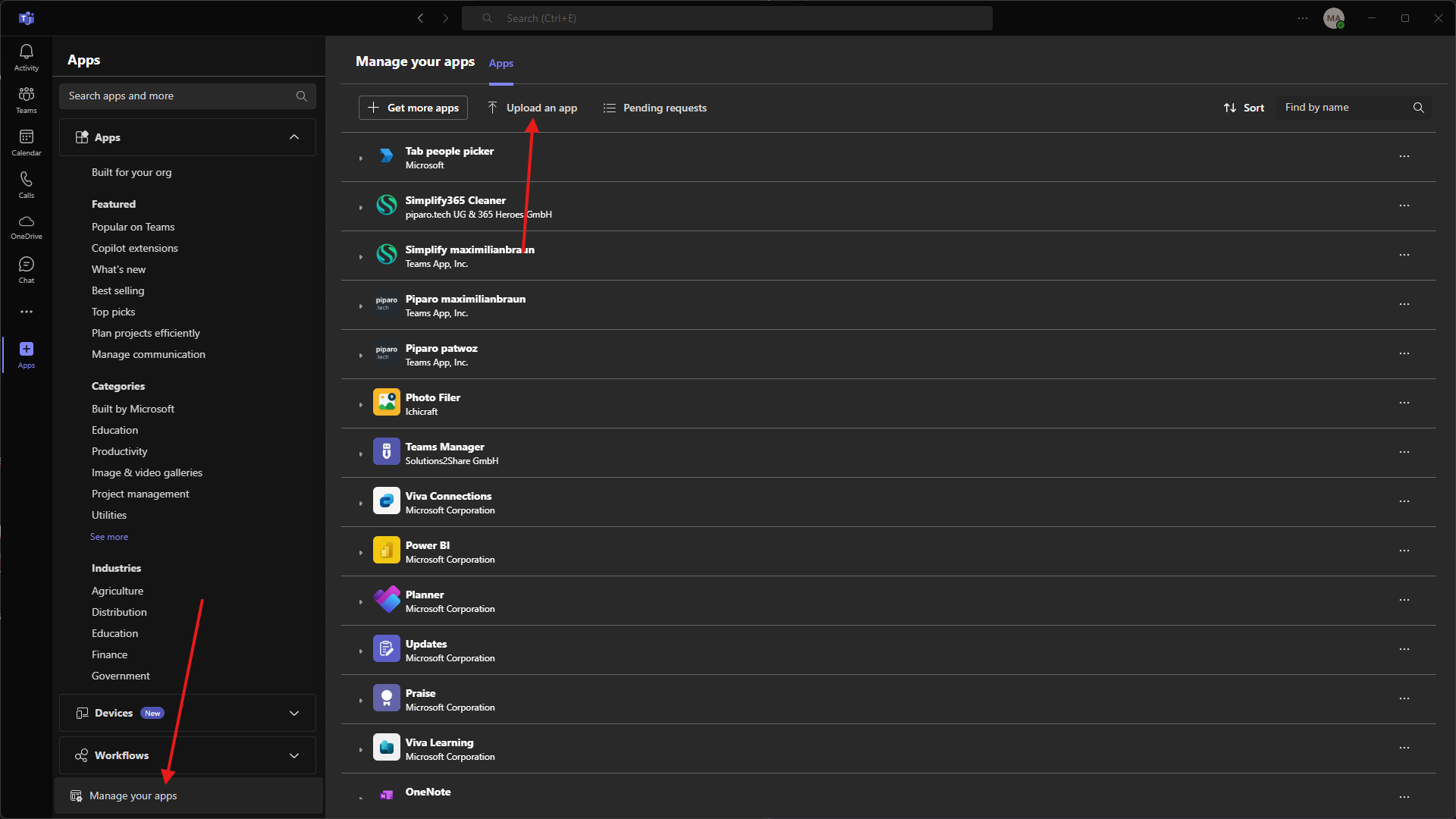This screenshot has height=819, width=1456.
Task: Click Get more apps button
Action: (413, 108)
